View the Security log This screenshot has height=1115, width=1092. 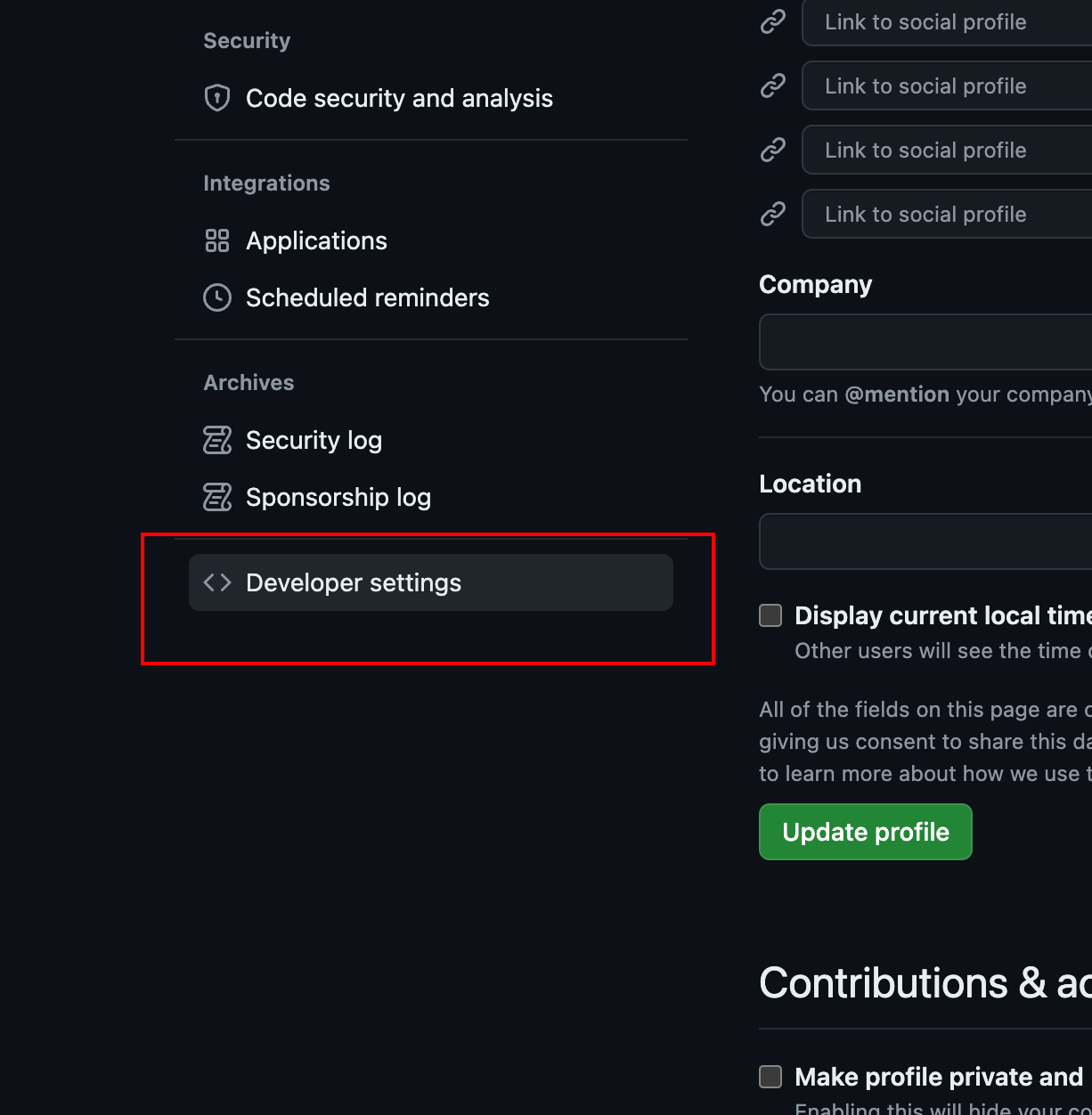314,440
